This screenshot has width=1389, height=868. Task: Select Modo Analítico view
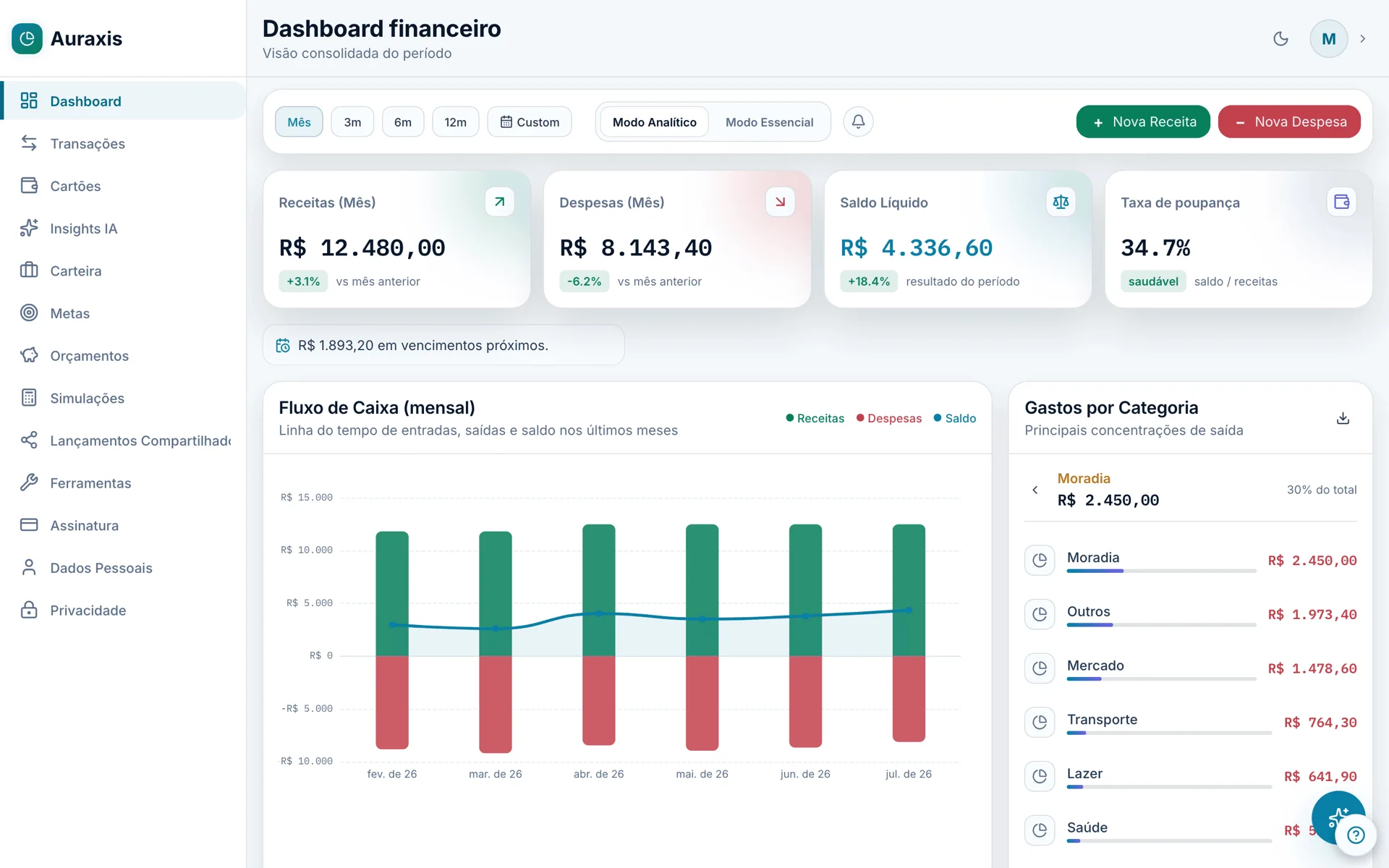pos(655,122)
